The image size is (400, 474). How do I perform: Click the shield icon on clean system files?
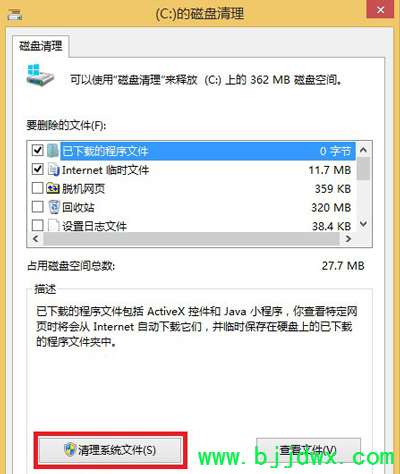[x=70, y=450]
